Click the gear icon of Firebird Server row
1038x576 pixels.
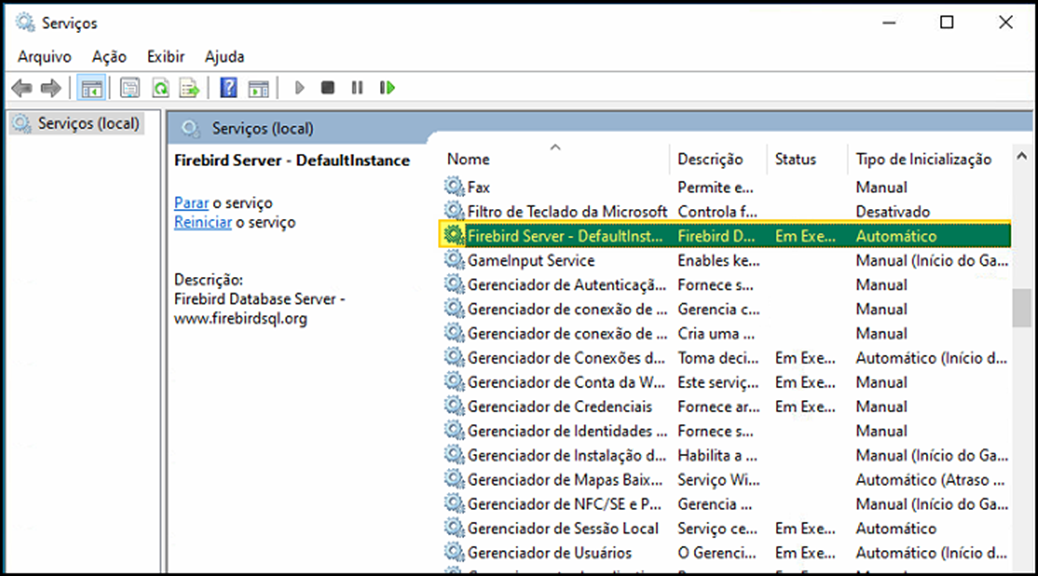454,236
